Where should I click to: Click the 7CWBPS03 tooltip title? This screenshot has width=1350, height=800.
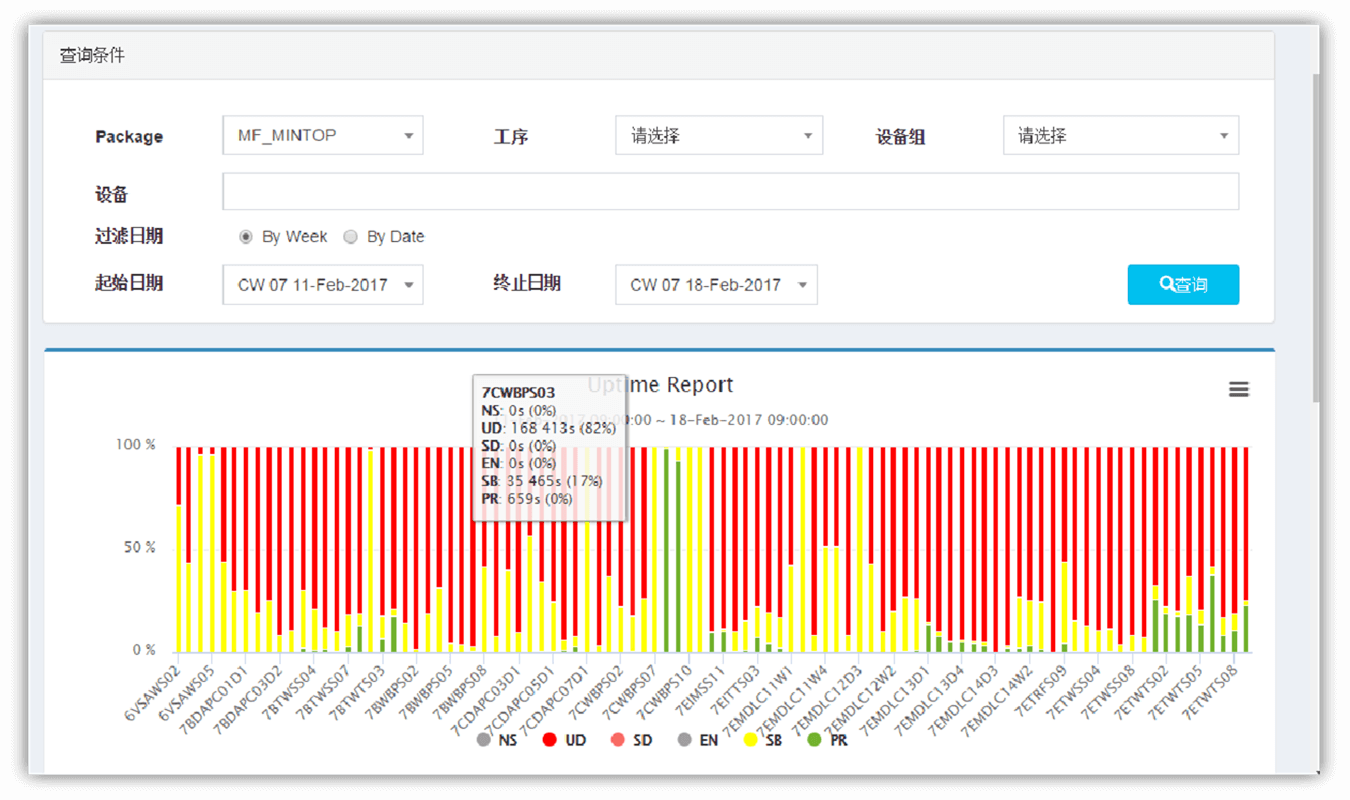(x=518, y=393)
